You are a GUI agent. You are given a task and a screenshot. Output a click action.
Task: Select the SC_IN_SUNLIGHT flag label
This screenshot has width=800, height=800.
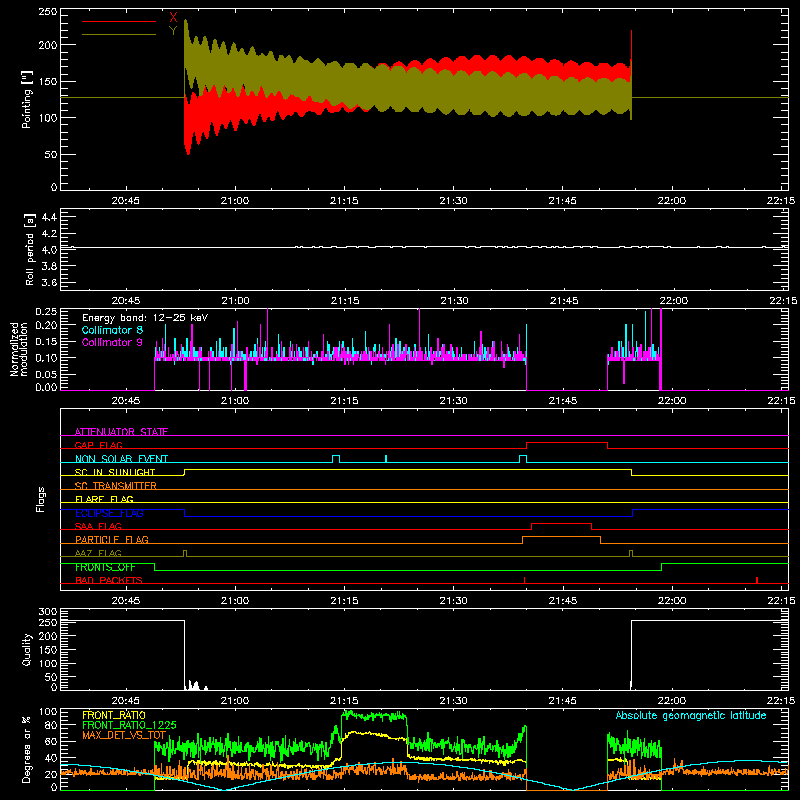click(x=115, y=472)
